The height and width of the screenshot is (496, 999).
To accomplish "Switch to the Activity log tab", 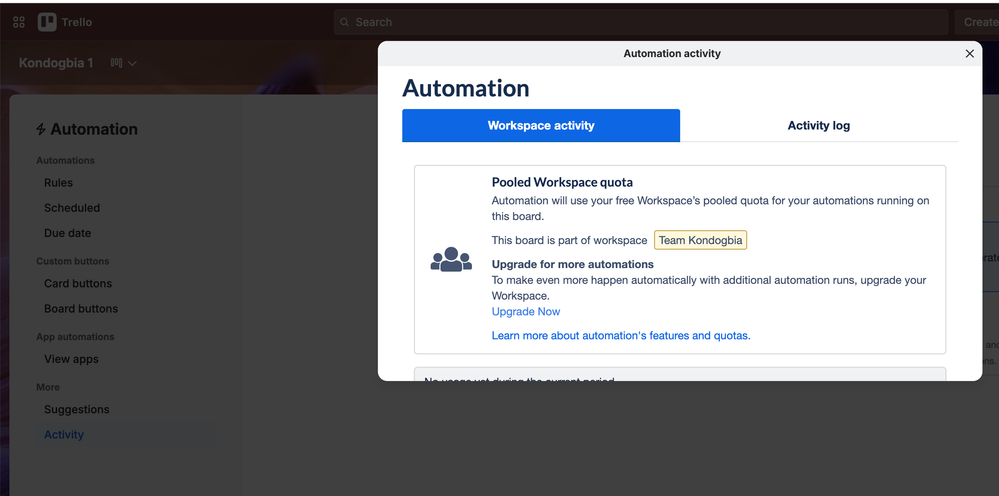I will (819, 125).
